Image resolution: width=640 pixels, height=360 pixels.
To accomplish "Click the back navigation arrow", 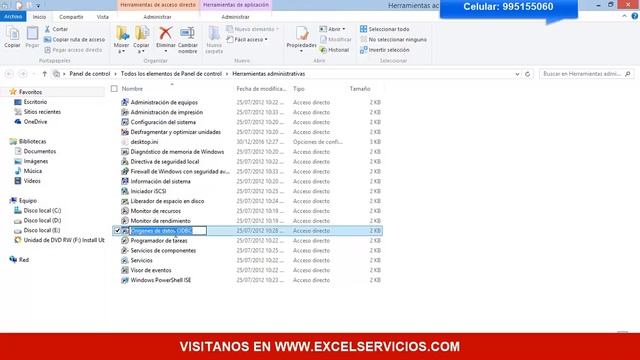I will [9, 74].
